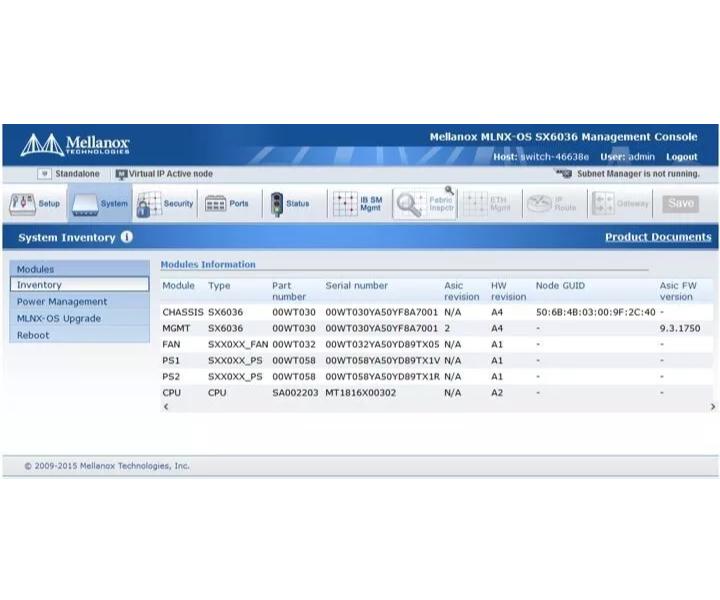Click part number 00WT032

[294, 344]
